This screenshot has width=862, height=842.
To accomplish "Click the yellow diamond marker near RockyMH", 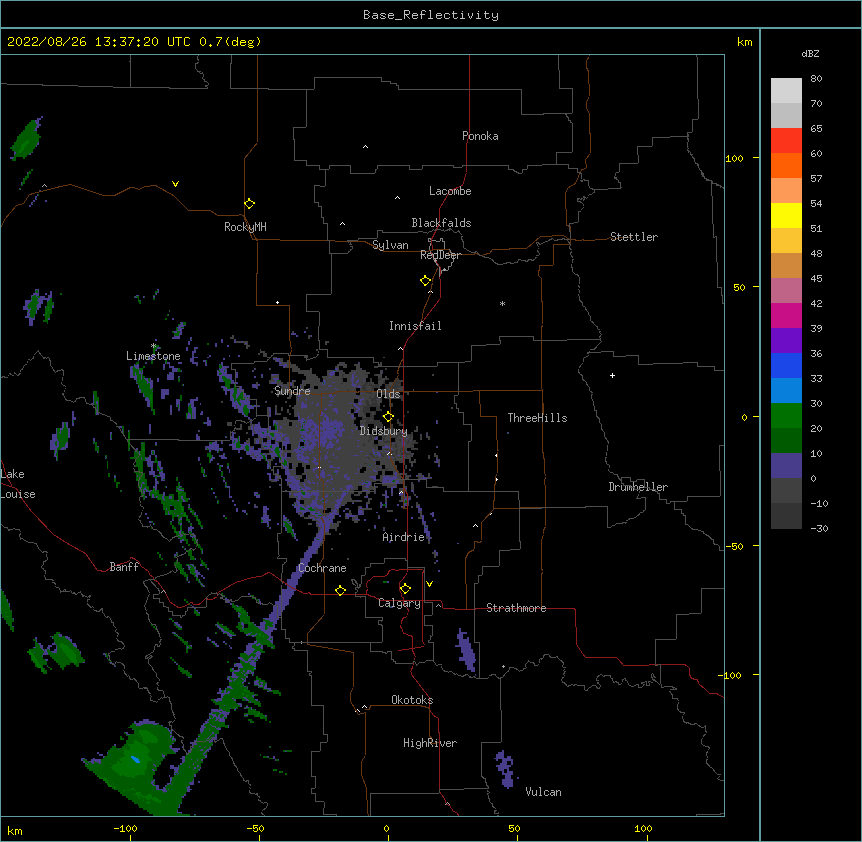I will click(x=249, y=204).
